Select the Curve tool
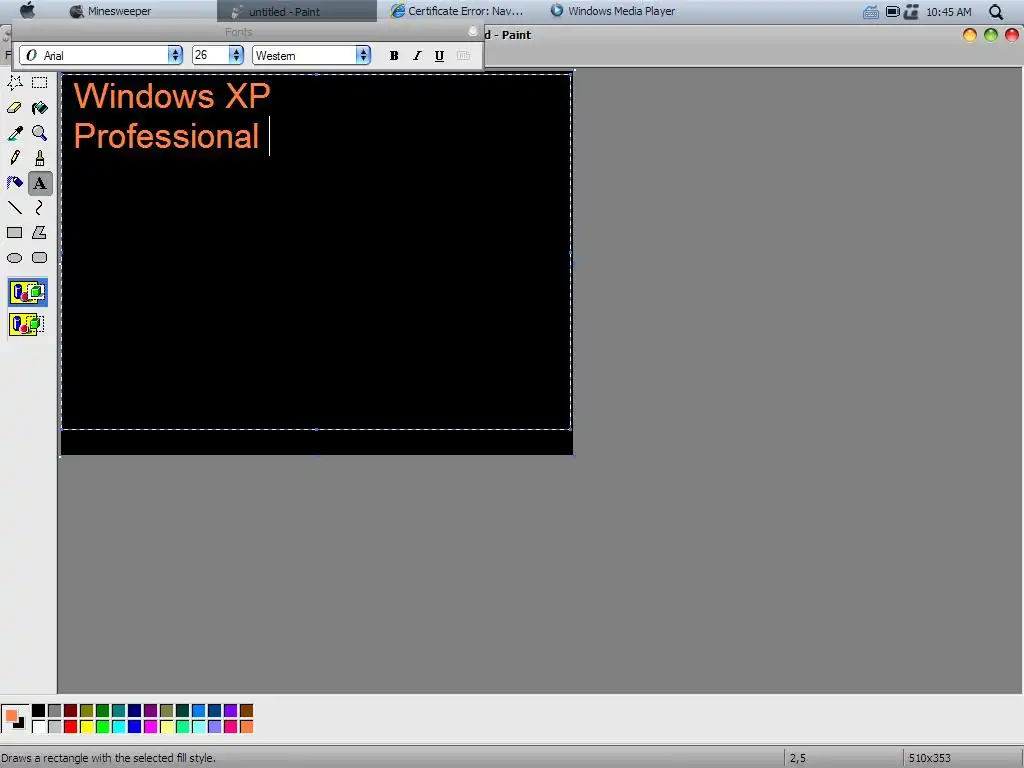The width and height of the screenshot is (1024, 768). click(40, 208)
